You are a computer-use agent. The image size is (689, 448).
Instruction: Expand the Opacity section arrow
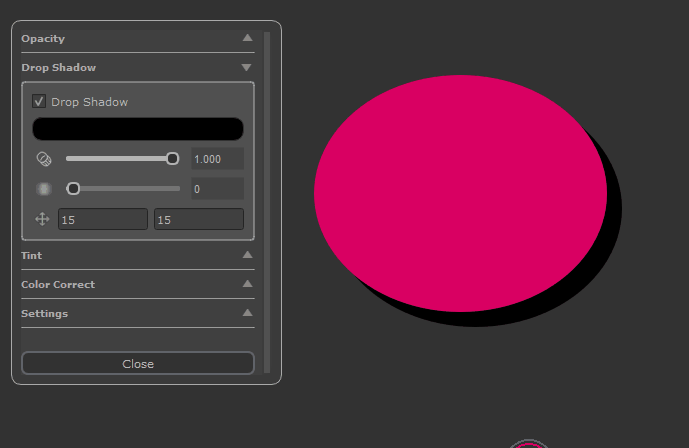(247, 38)
